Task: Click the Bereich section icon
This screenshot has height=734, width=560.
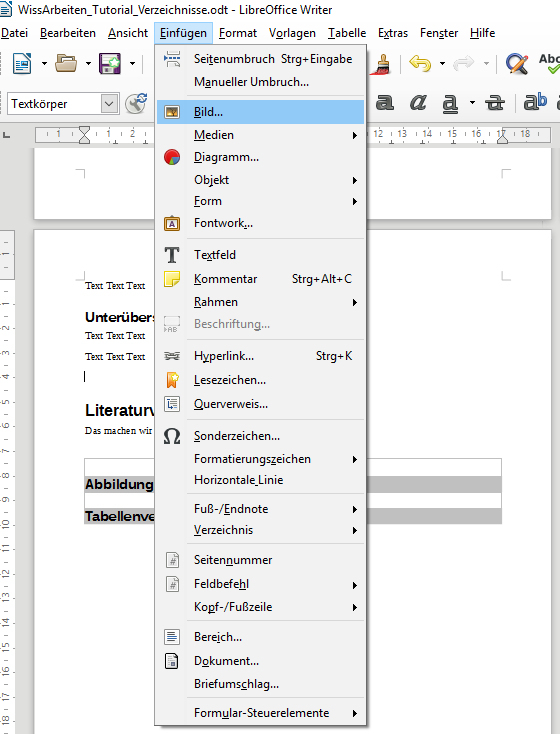Action: point(172,637)
